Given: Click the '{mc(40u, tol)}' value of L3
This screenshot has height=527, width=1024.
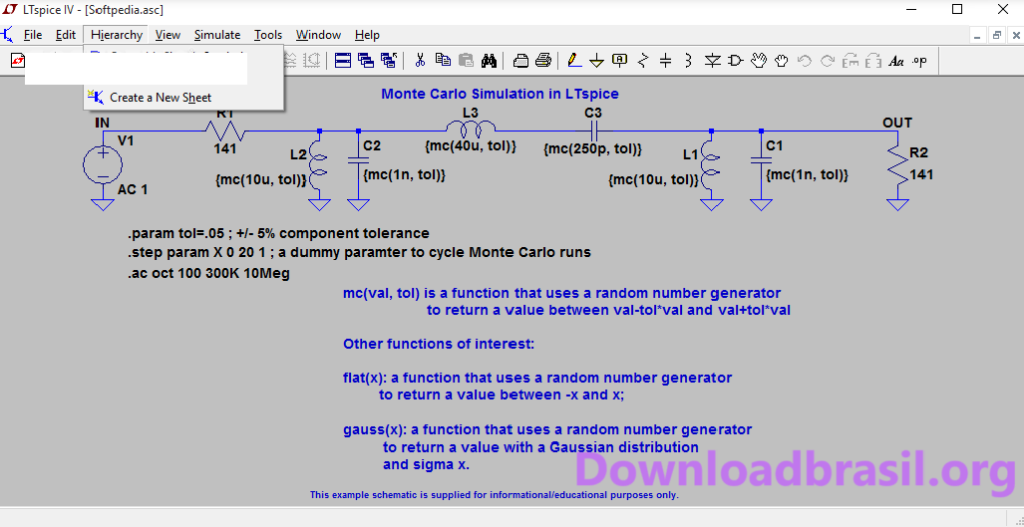Looking at the screenshot, I should (x=471, y=148).
